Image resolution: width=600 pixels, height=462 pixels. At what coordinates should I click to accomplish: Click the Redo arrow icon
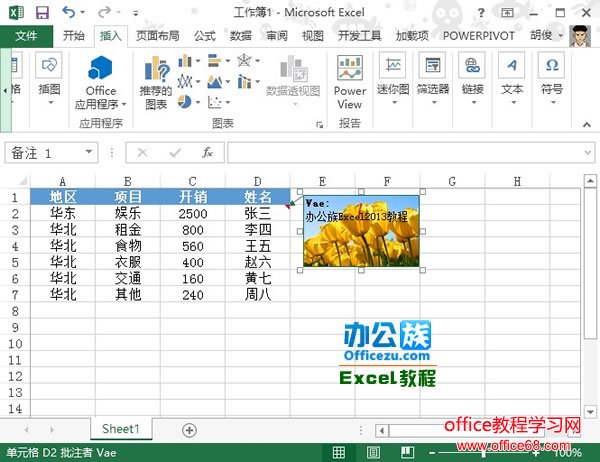coord(104,13)
